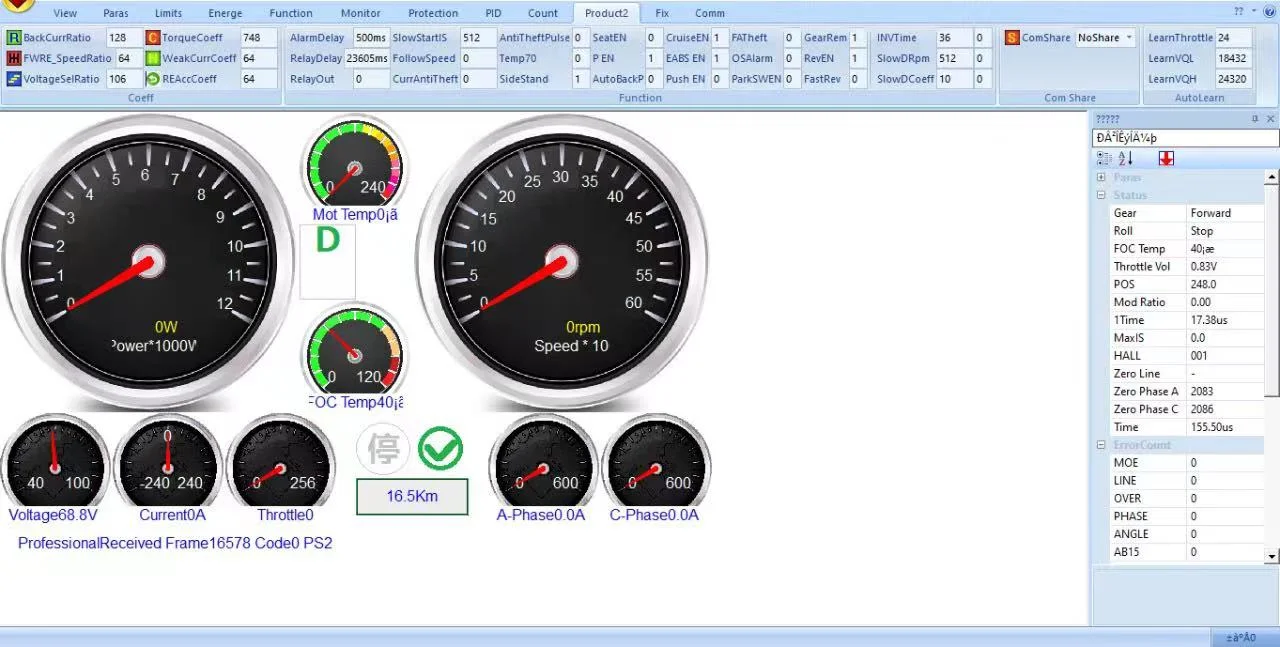Switch to the Count tab
Image resolution: width=1280 pixels, height=647 pixels.
pyautogui.click(x=543, y=14)
